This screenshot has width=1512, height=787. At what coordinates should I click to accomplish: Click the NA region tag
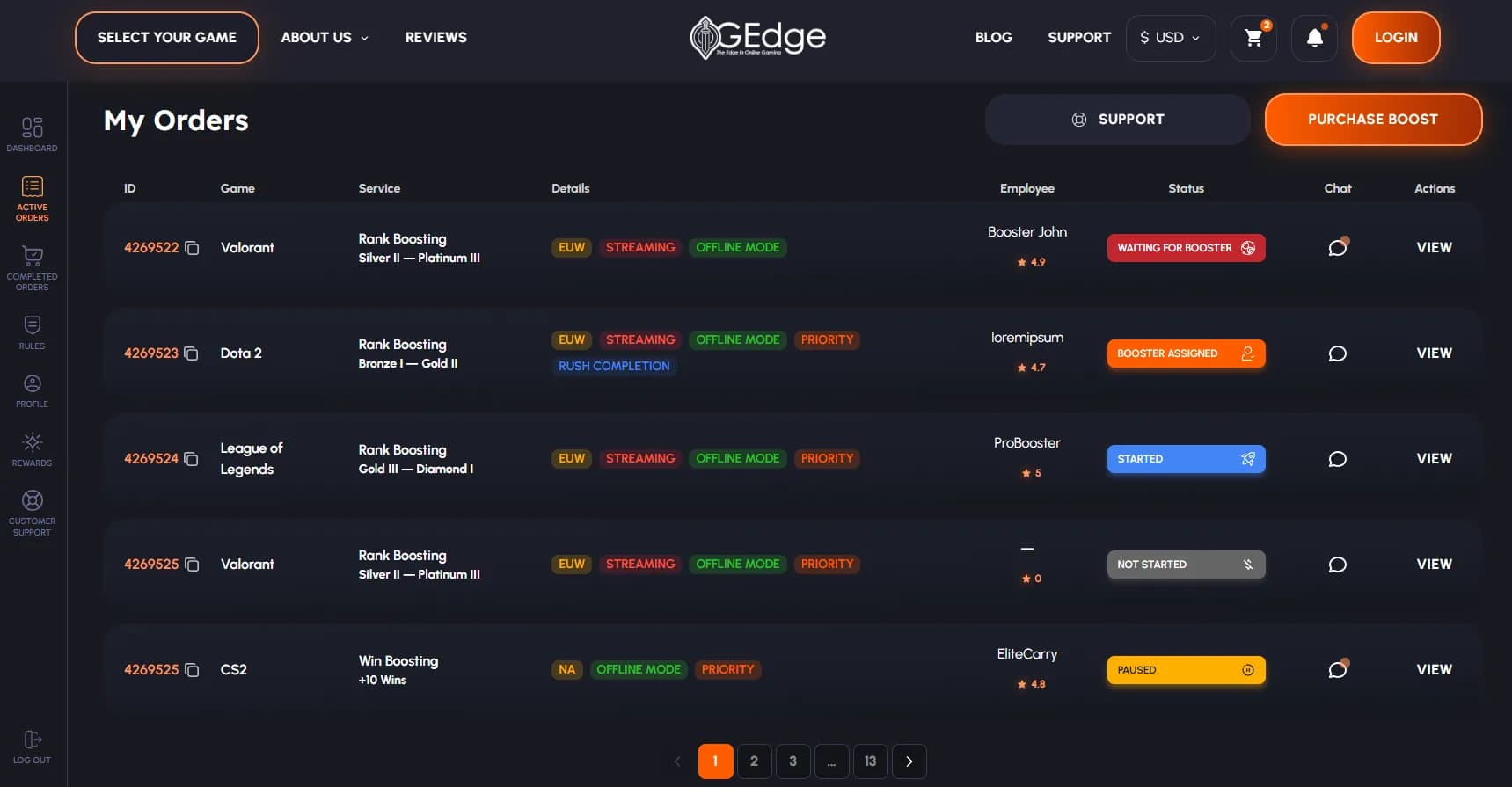click(566, 669)
